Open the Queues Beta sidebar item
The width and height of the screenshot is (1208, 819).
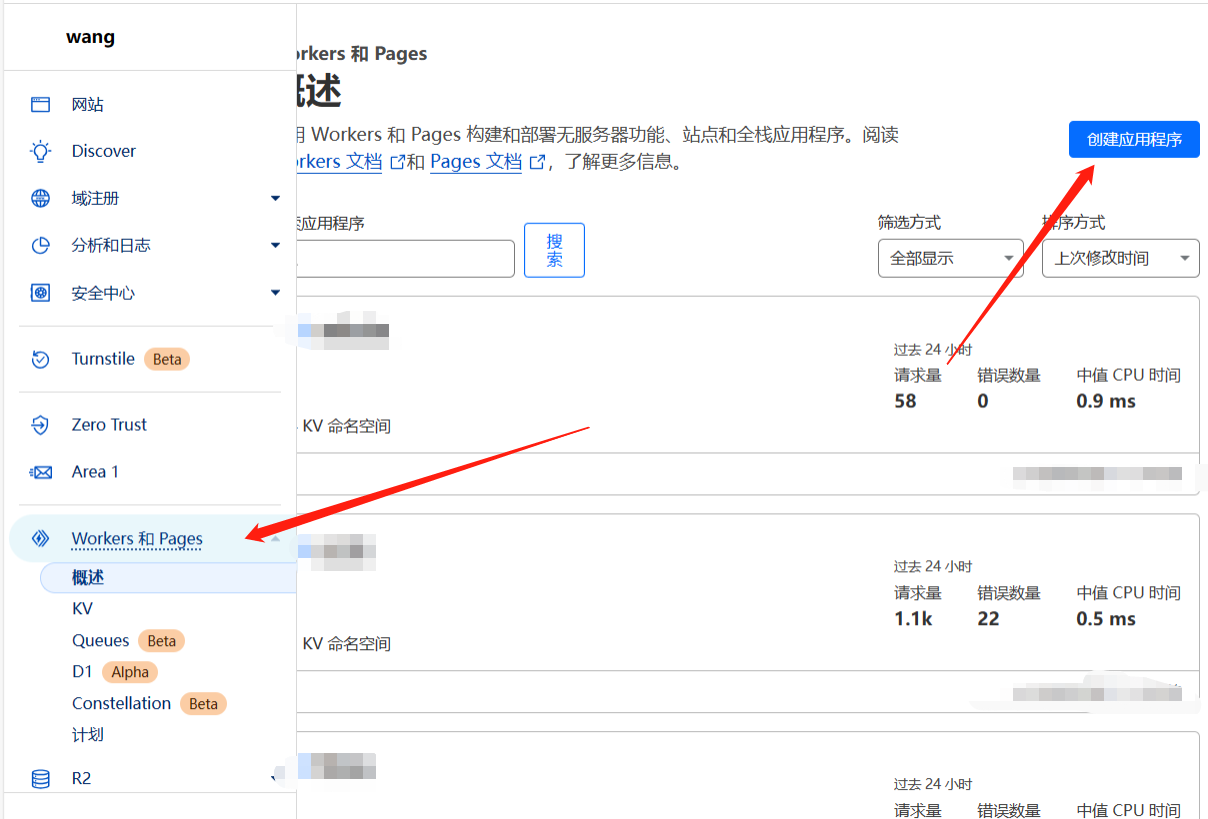click(x=100, y=641)
